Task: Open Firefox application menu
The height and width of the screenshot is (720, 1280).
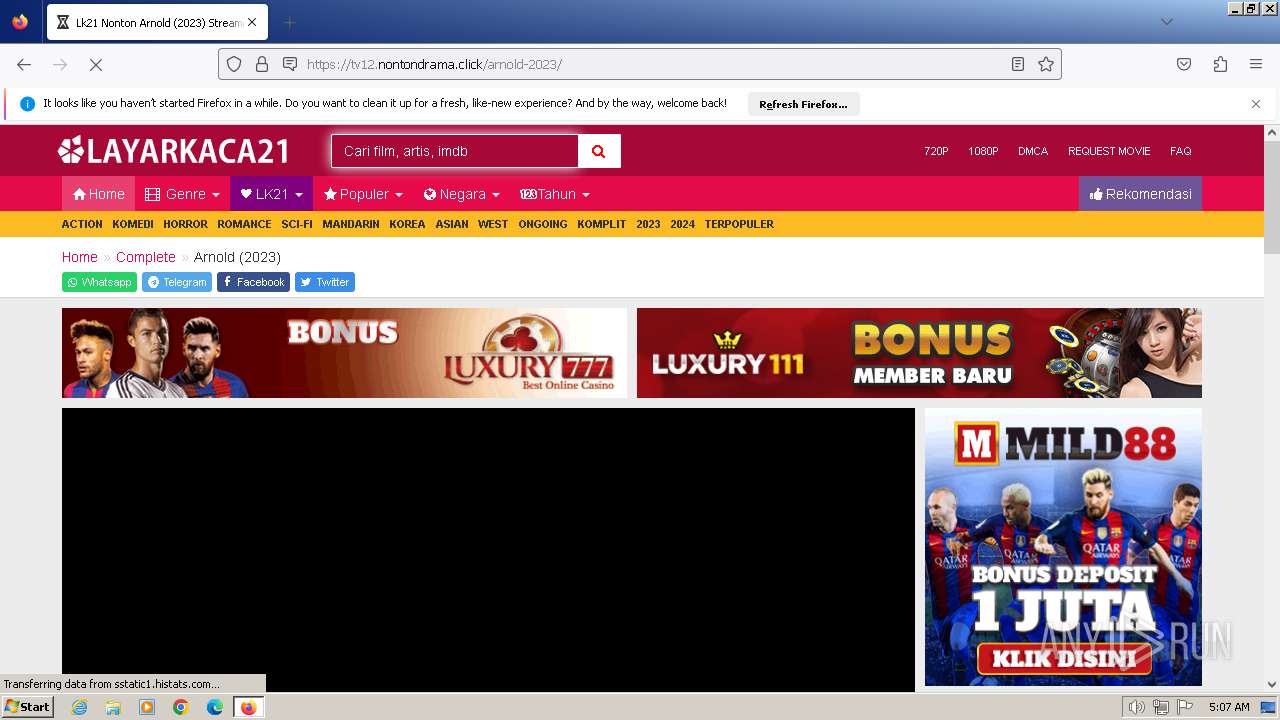Action: pos(1256,64)
